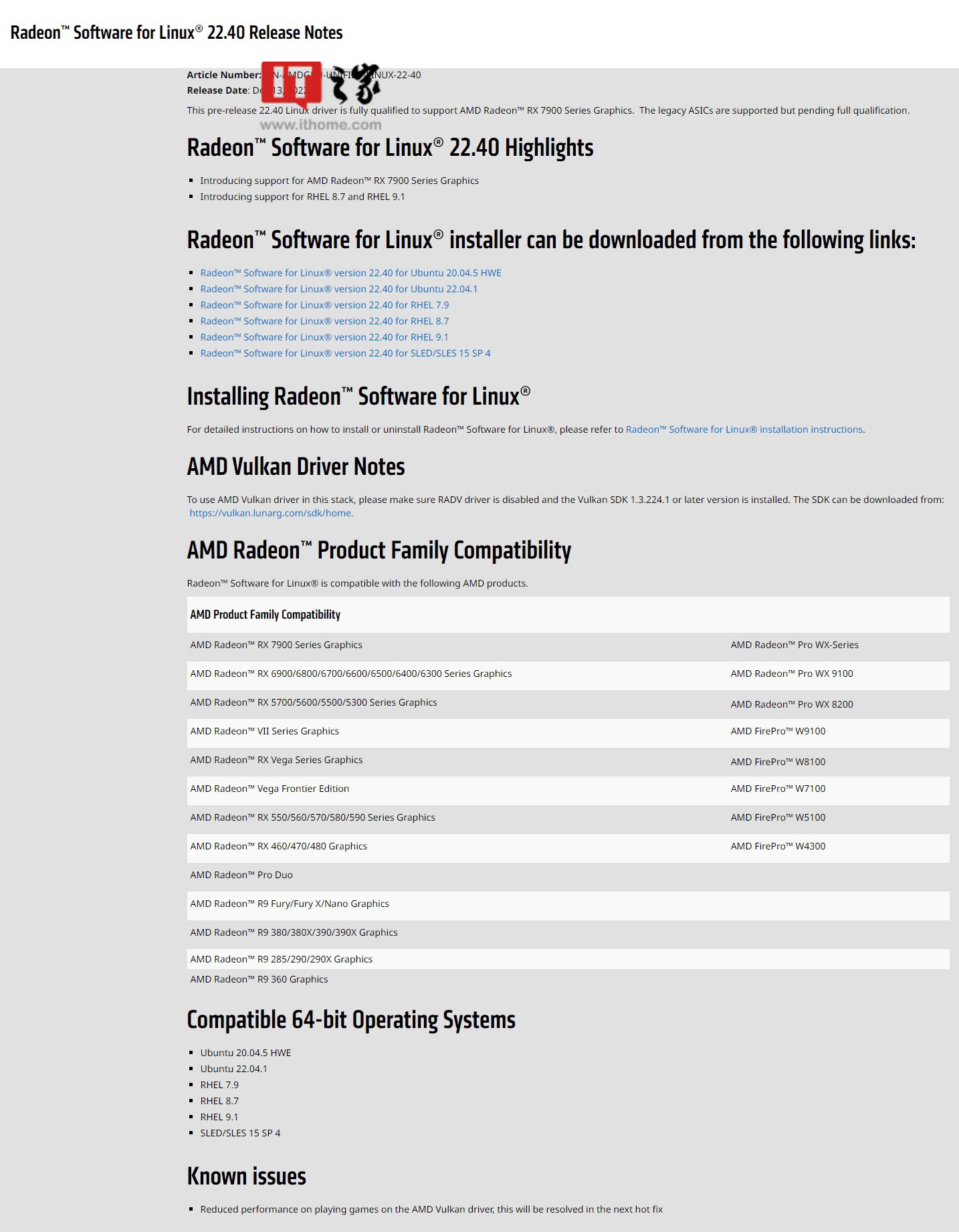Click 'Radeon Software for Linux is compatible with the following AMD products'

pyautogui.click(x=357, y=583)
